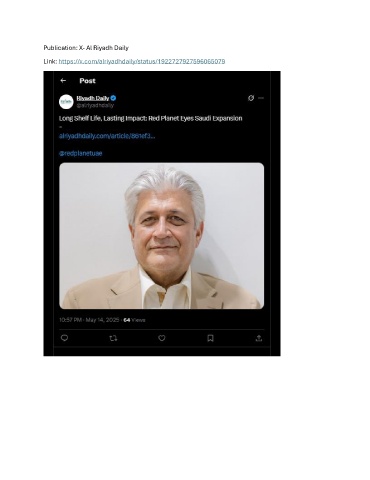The image size is (370, 480).
Task: Like the post with the heart icon
Action: (162, 338)
